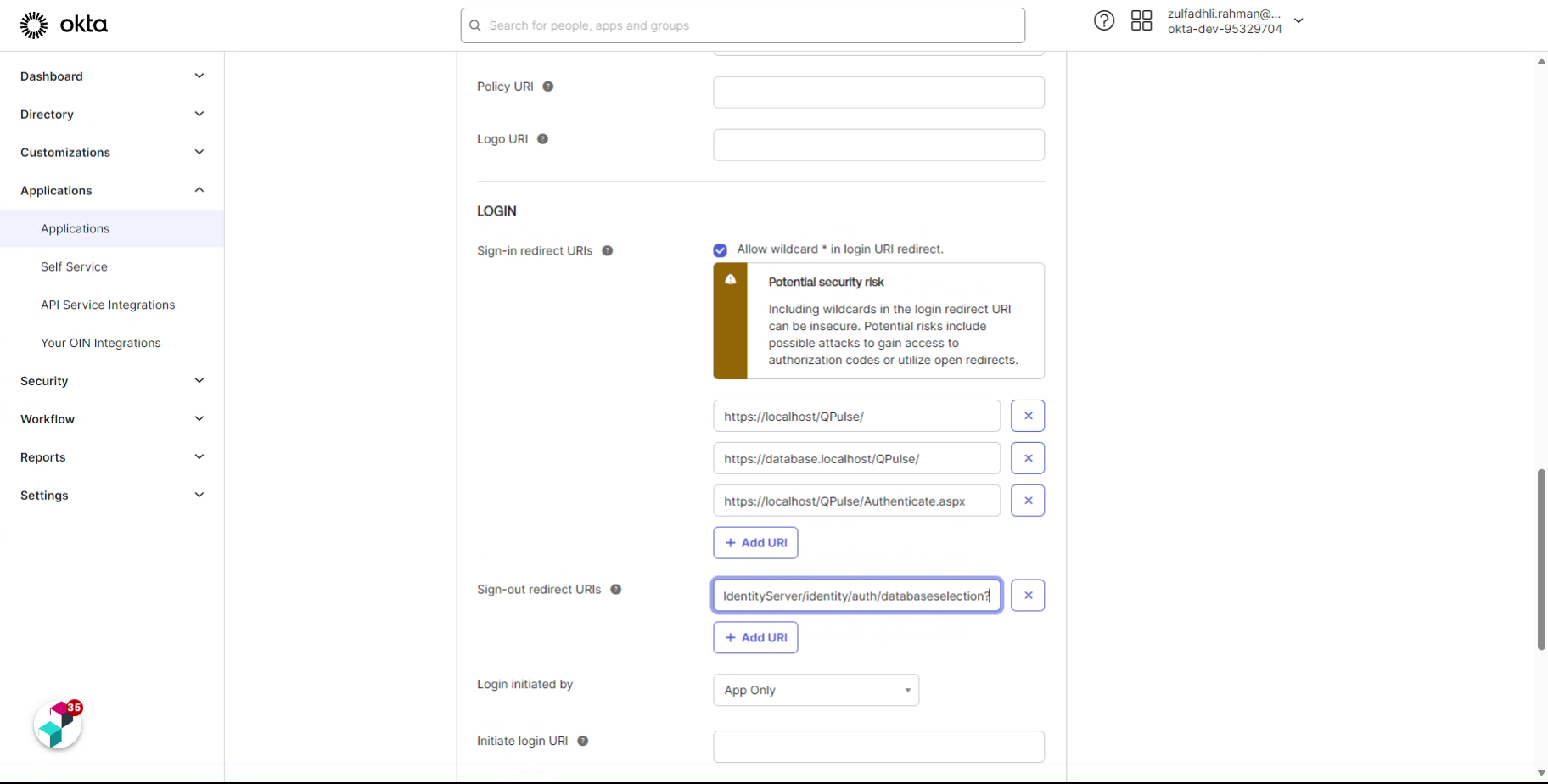Expand the Security menu

(112, 381)
